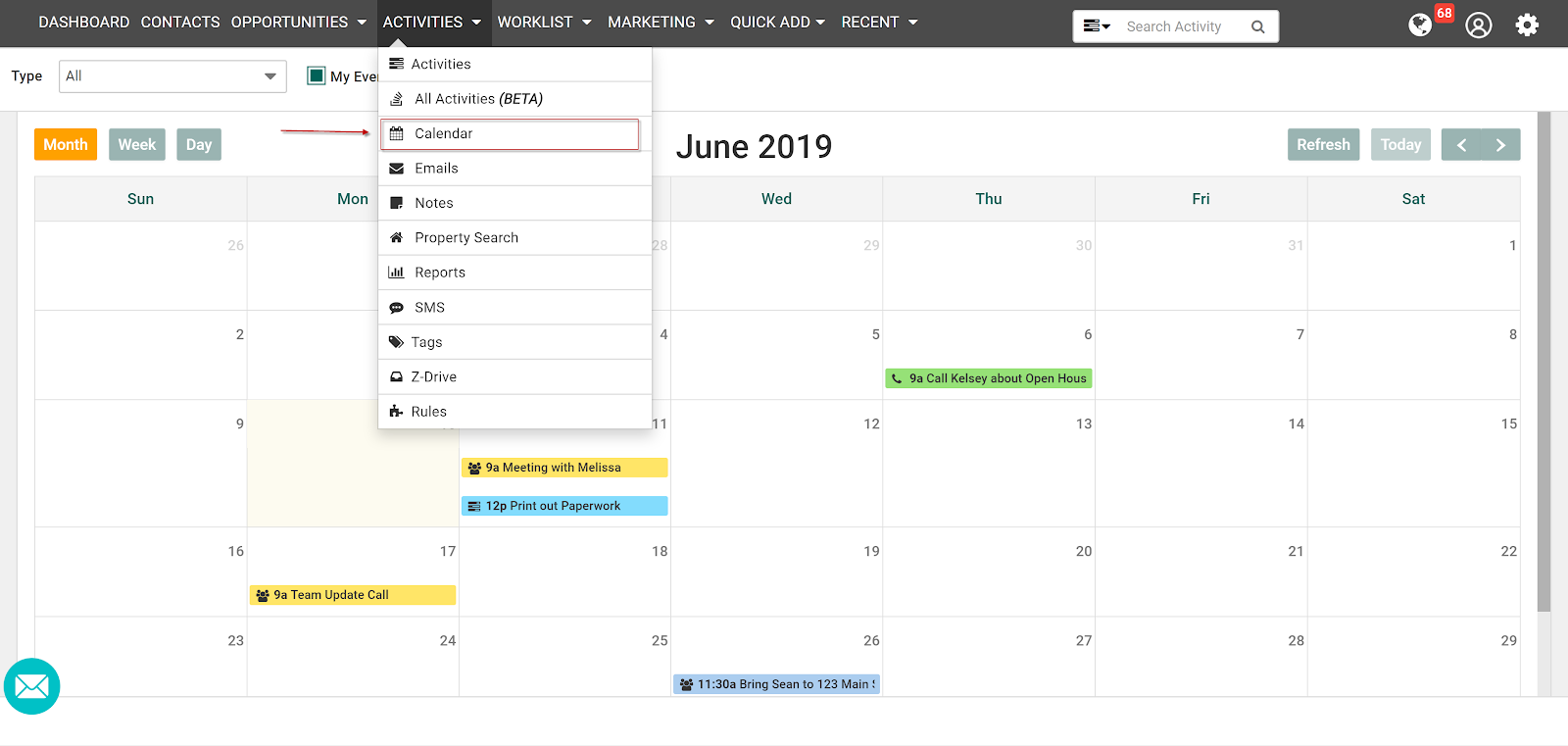The height and width of the screenshot is (746, 1568).
Task: Click the globe notifications icon
Action: click(1420, 25)
